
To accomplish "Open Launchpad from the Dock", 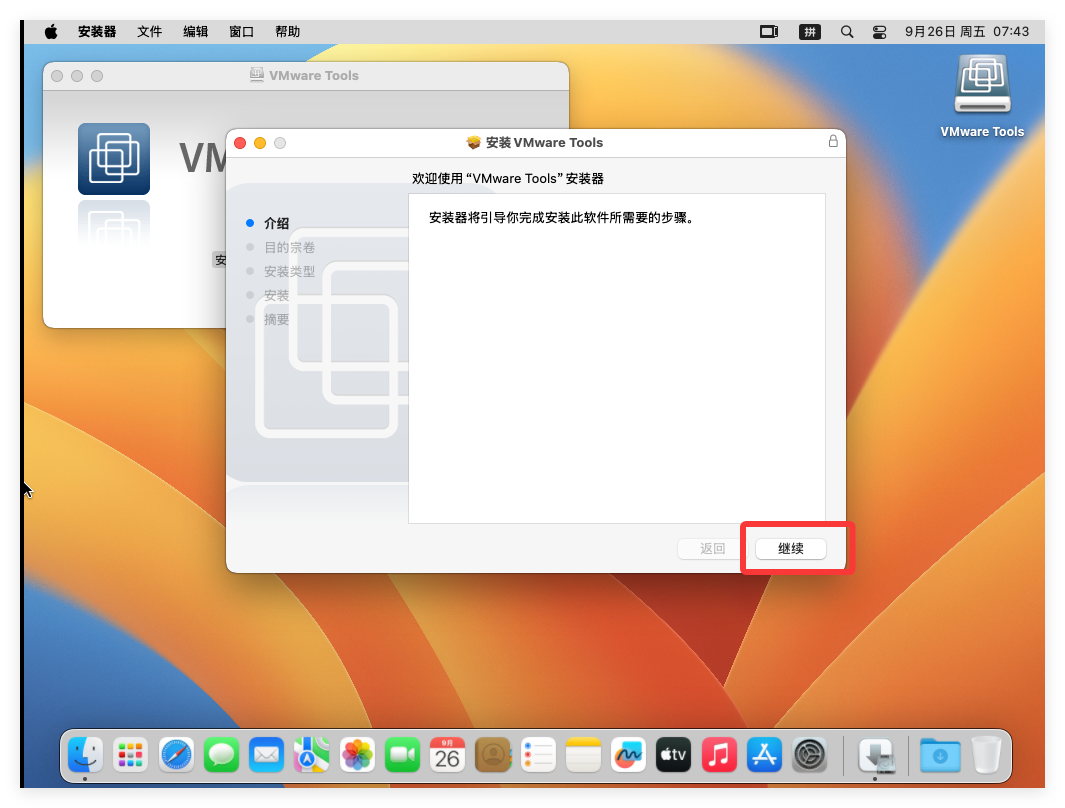I will (x=130, y=755).
